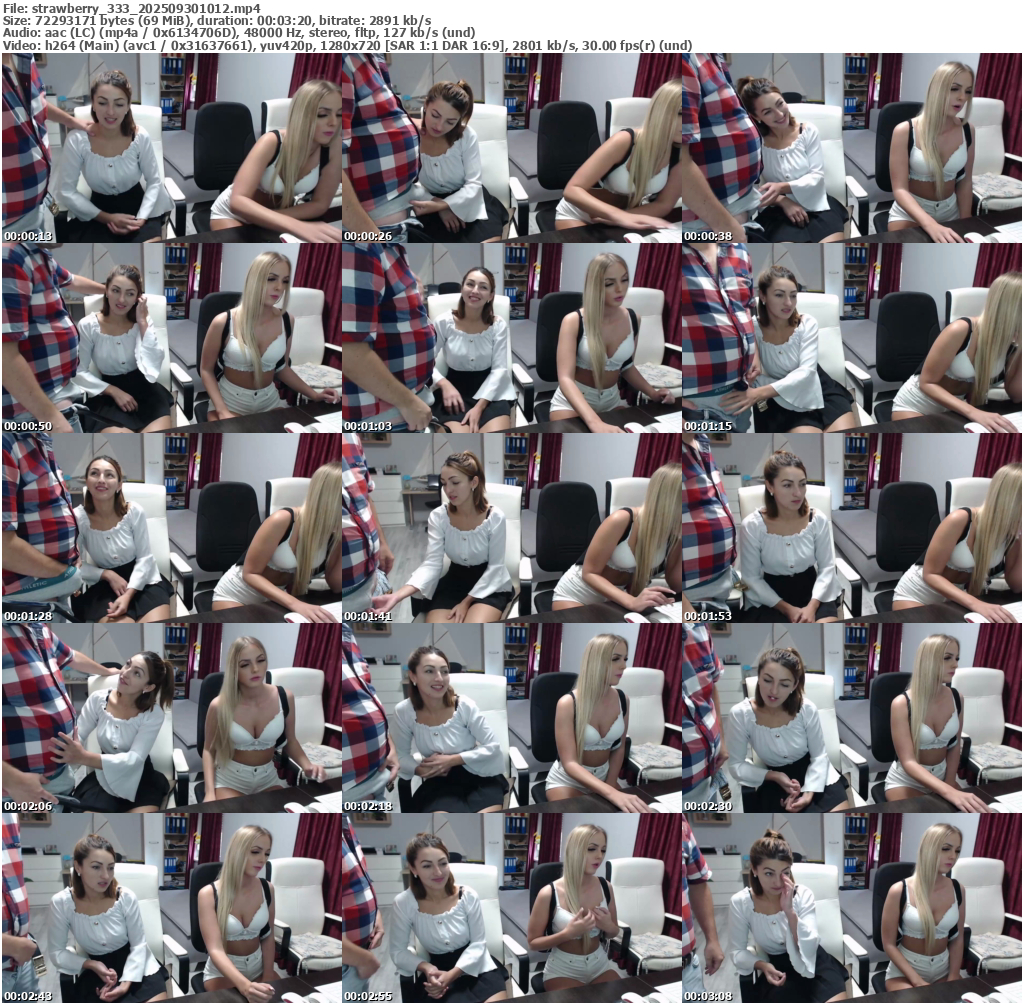Open the final thumbnail at 00:03:08
The width and height of the screenshot is (1024, 1003).
(852, 908)
